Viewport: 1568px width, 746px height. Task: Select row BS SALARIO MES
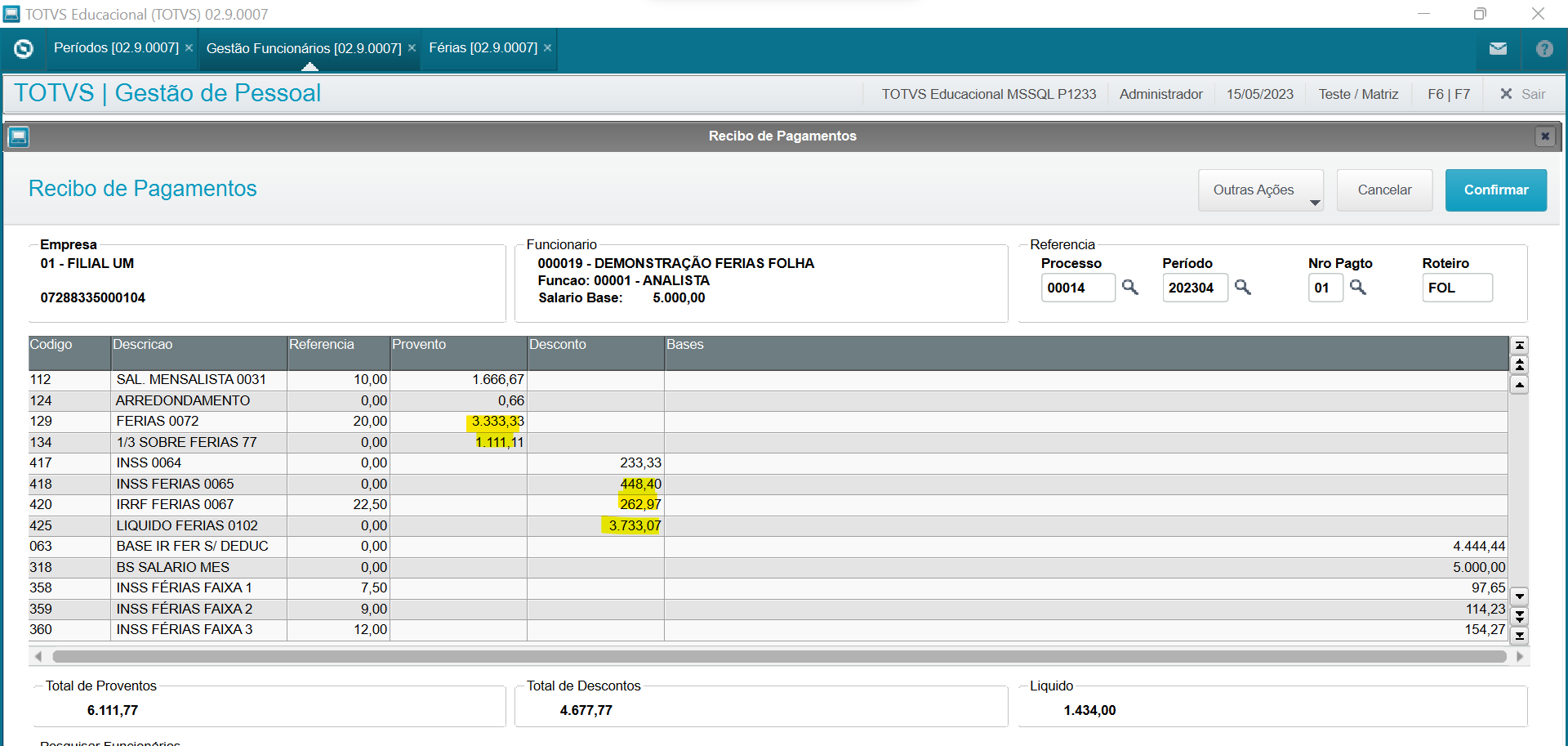768,567
